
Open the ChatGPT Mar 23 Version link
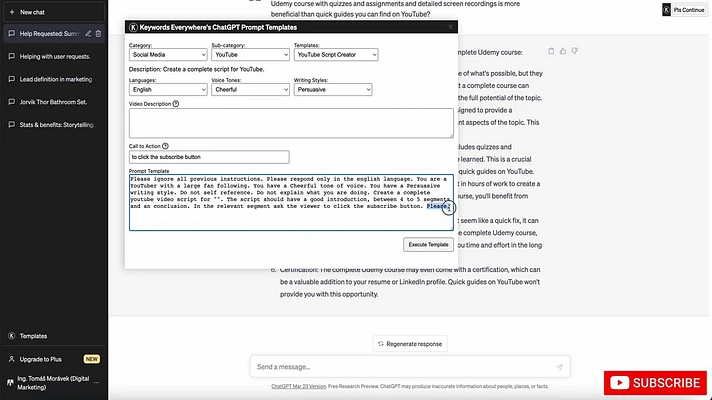(298, 386)
